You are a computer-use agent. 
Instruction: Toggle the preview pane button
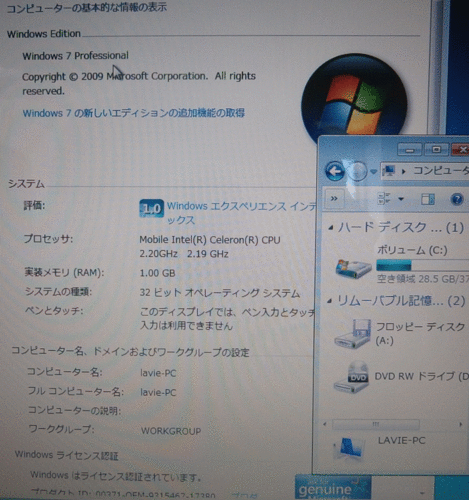(428, 199)
